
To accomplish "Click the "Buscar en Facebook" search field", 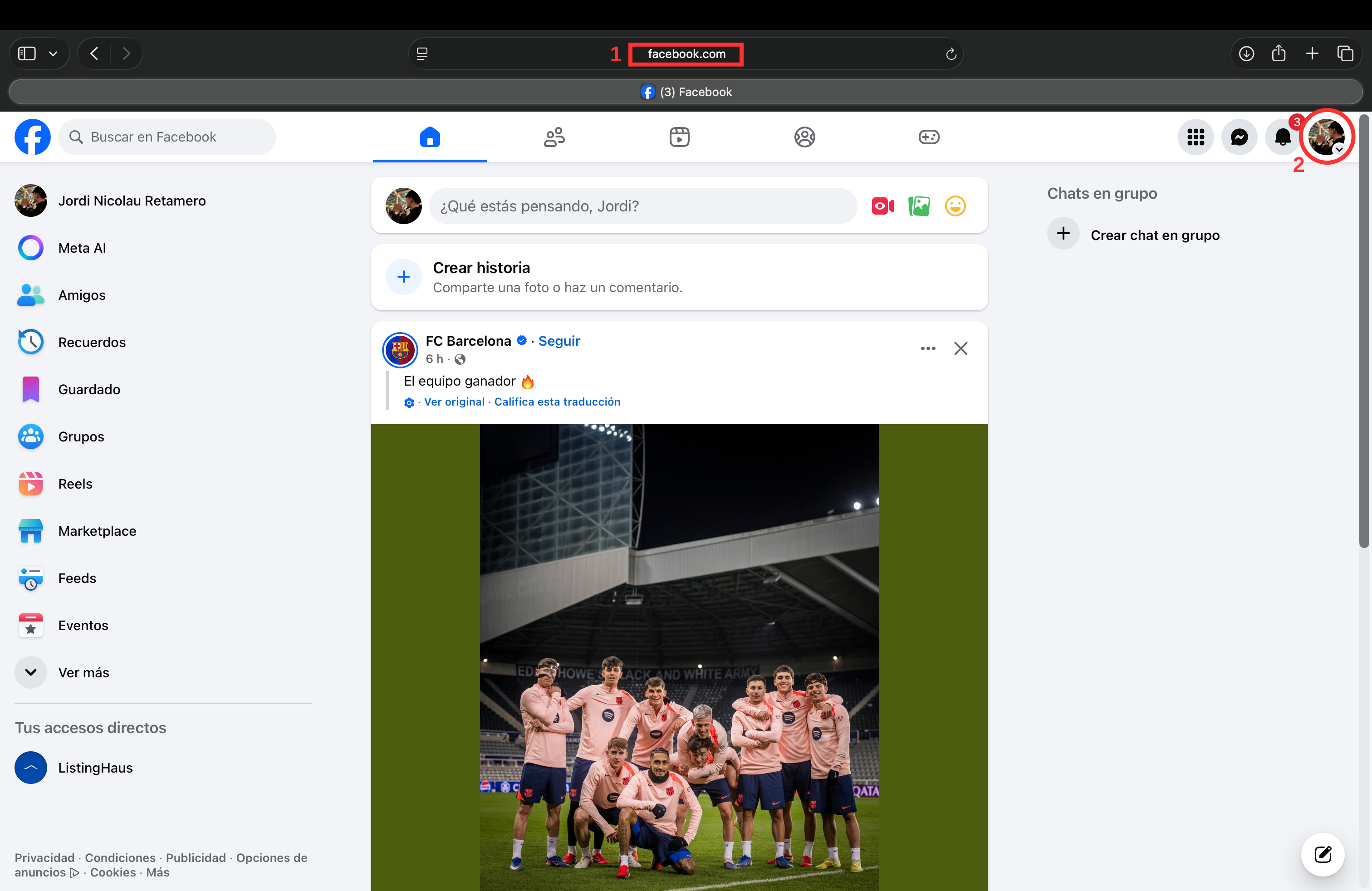I will pos(167,137).
